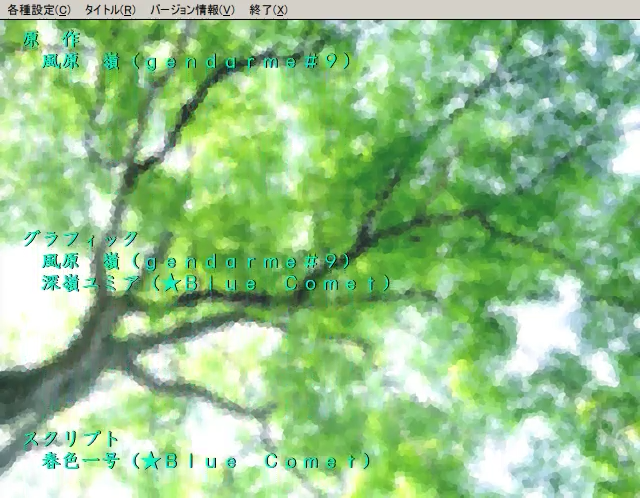Click the 深嶺ユミア (★Blue Comet) credit line
The width and height of the screenshot is (640, 498).
pos(216,283)
